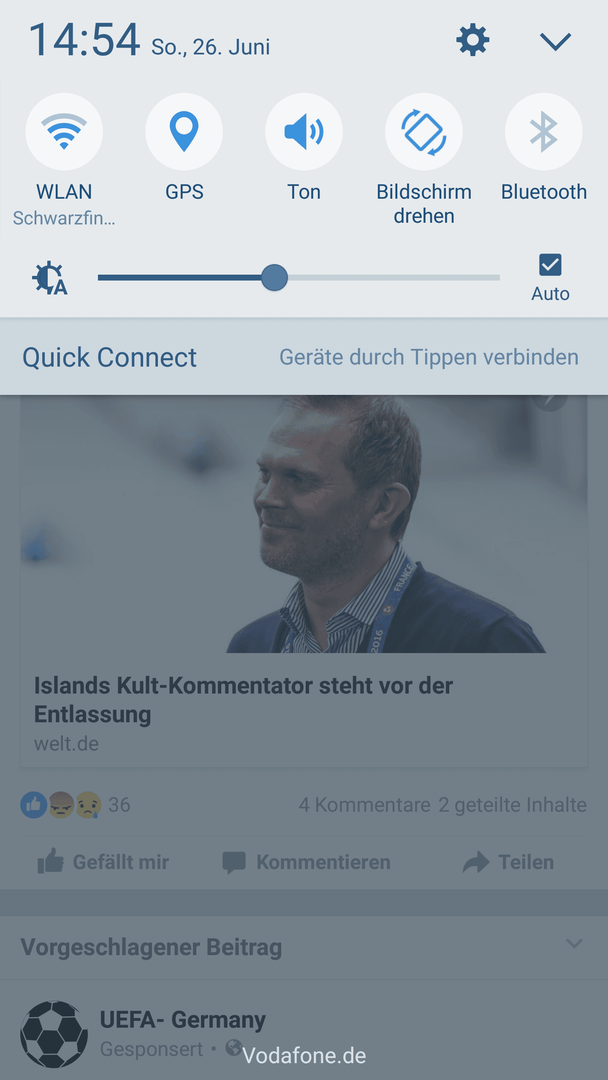Like the post with Gefällt mir
Image resolution: width=608 pixels, height=1080 pixels.
[x=103, y=862]
